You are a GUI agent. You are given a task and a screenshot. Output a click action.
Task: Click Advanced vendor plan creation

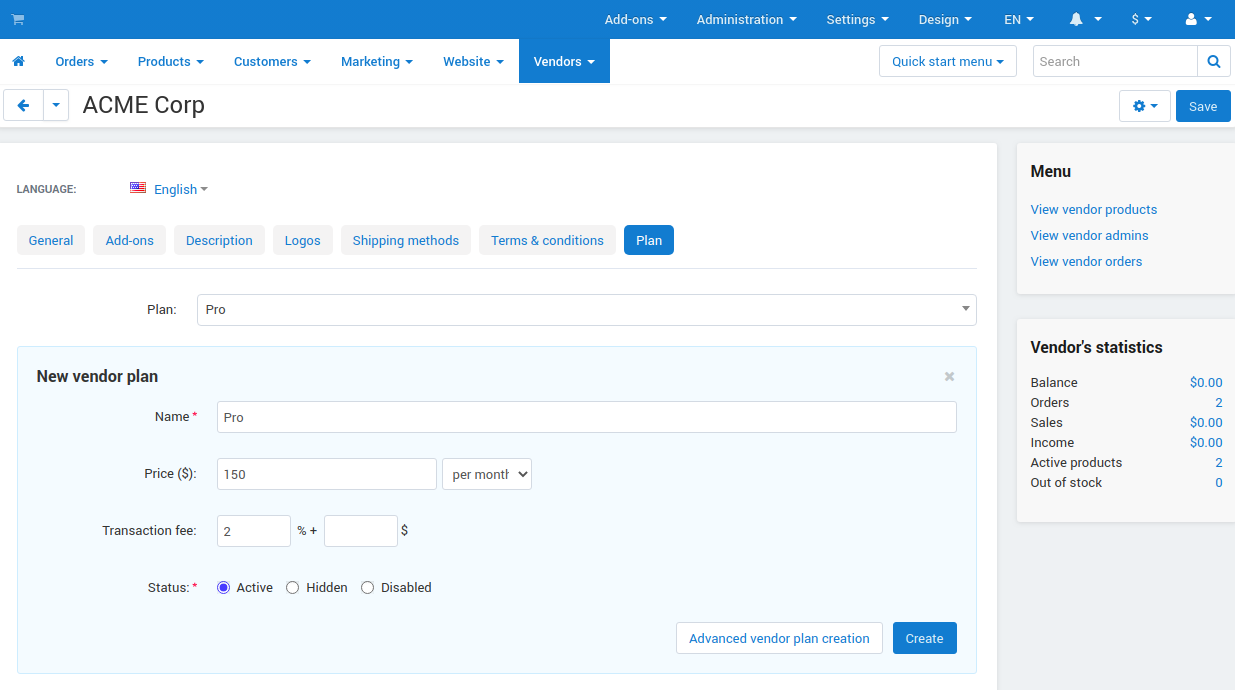(x=779, y=638)
